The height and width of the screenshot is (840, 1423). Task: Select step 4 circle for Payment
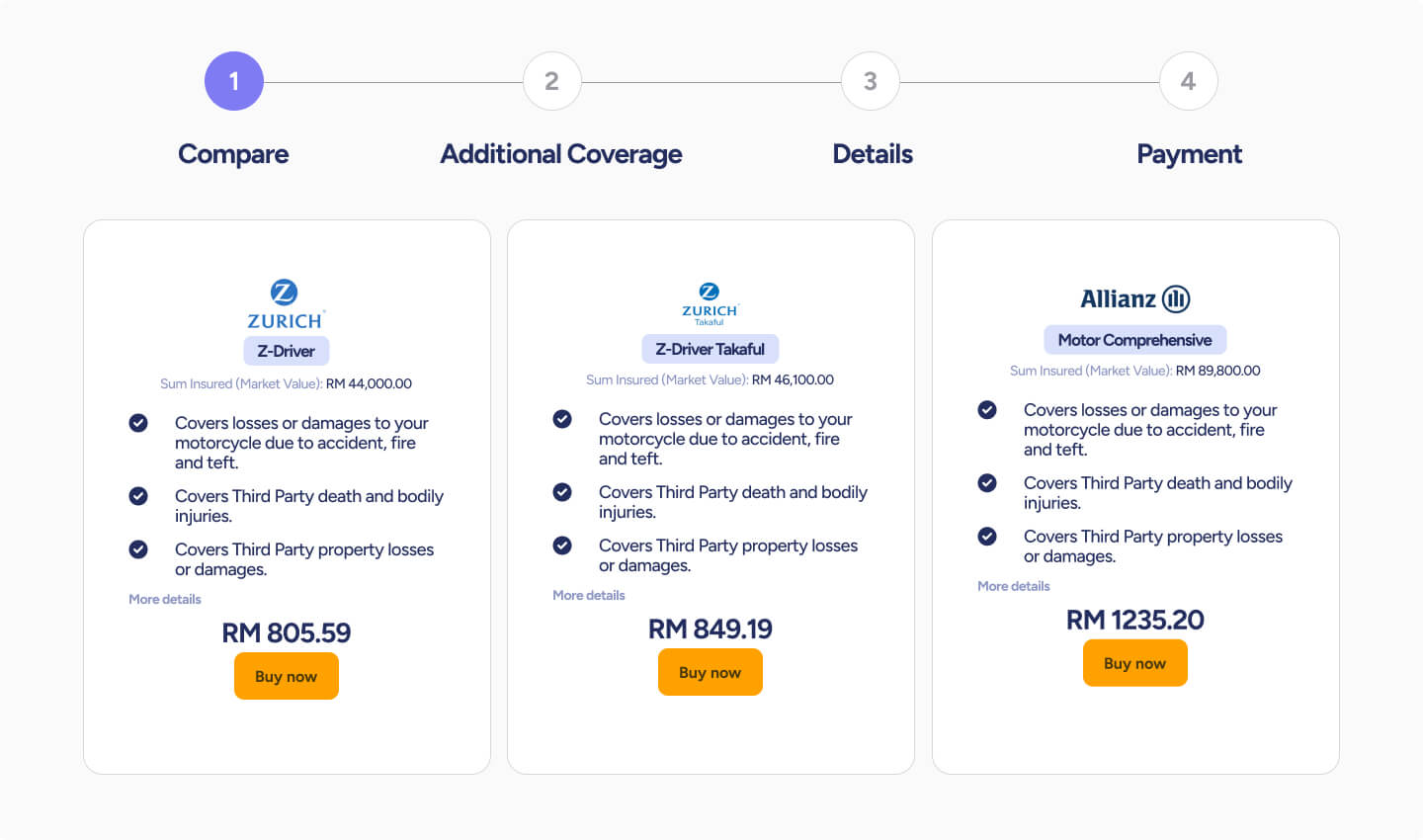1188,81
